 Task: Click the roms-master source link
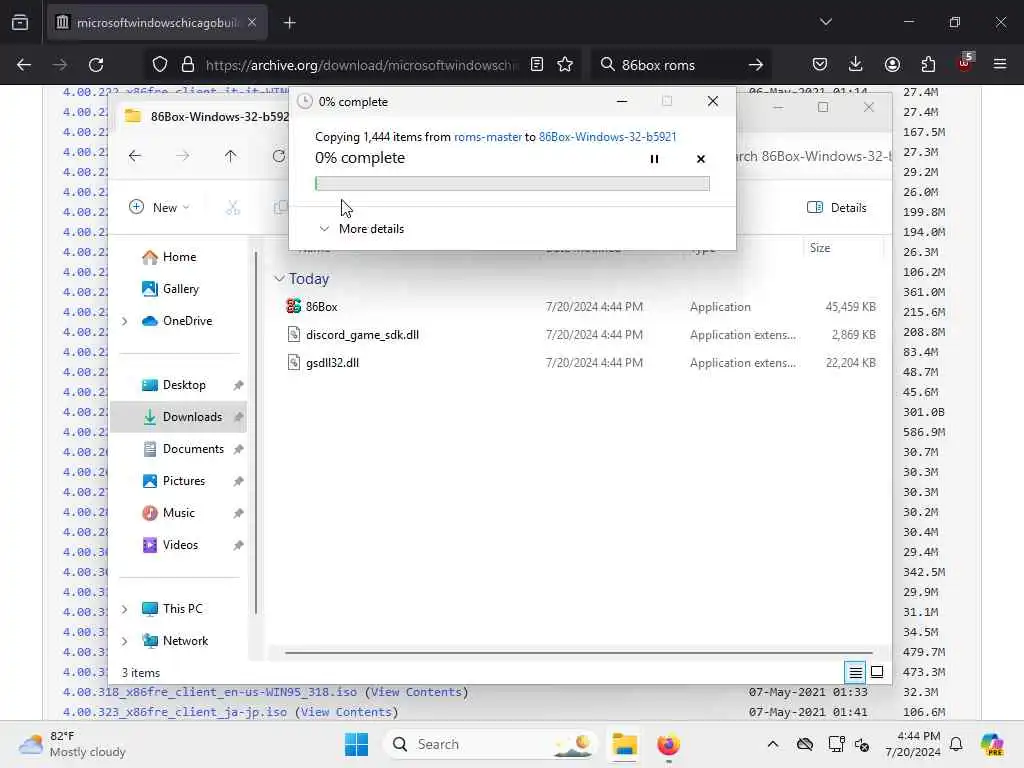488,136
